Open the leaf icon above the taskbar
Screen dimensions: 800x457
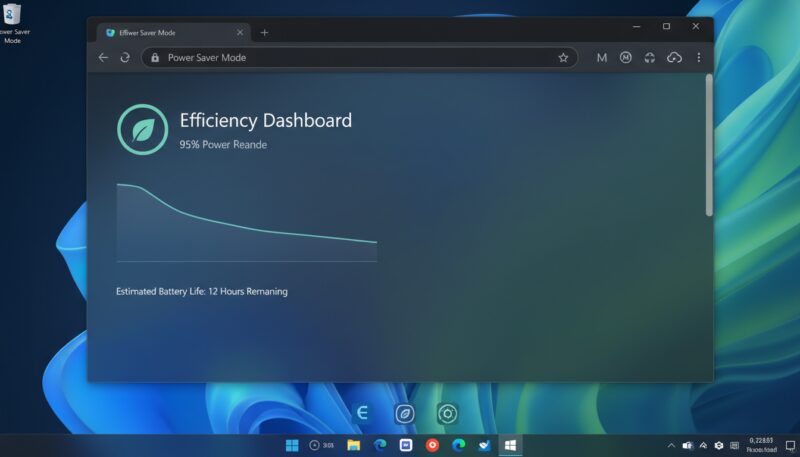405,414
